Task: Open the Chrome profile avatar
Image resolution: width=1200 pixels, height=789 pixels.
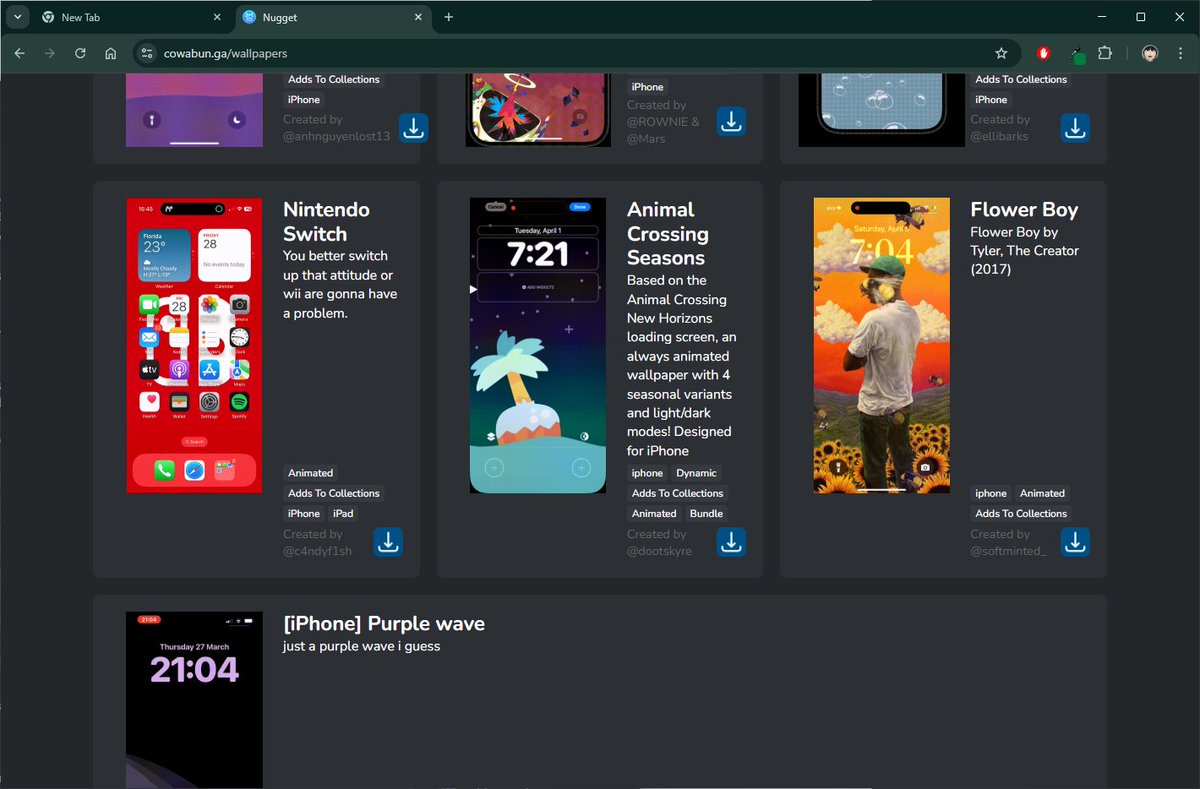Action: click(x=1150, y=53)
